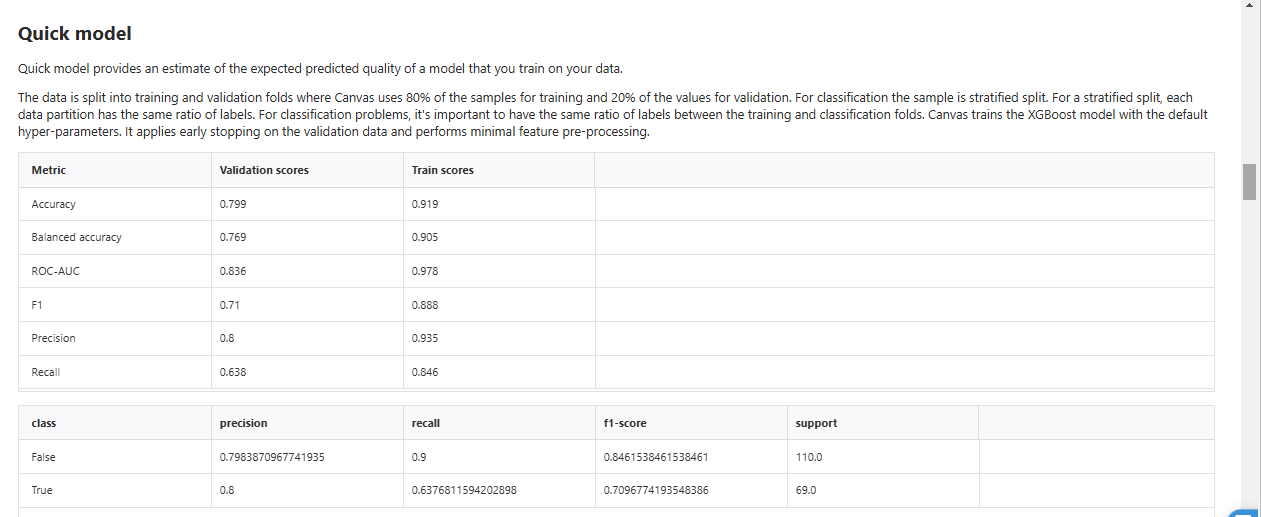
Task: Select the ROC-AUC validation score 0.836
Action: point(233,271)
